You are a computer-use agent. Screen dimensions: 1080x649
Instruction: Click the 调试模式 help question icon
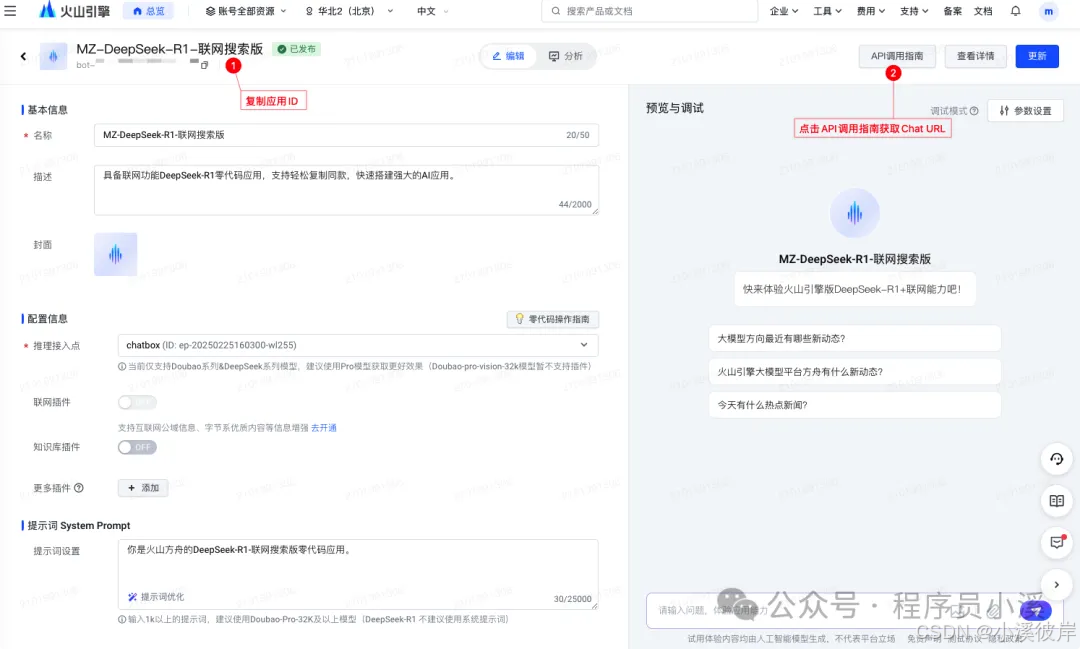click(x=974, y=111)
